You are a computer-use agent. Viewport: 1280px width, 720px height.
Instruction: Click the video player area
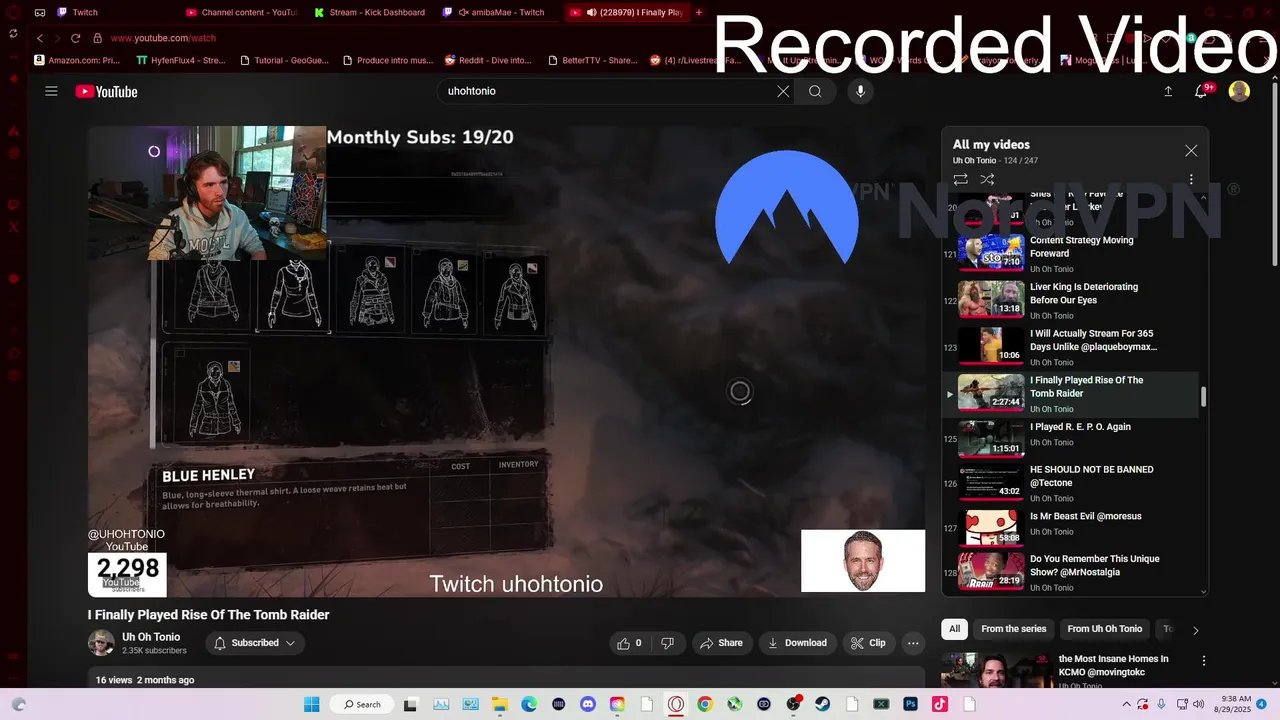point(506,361)
